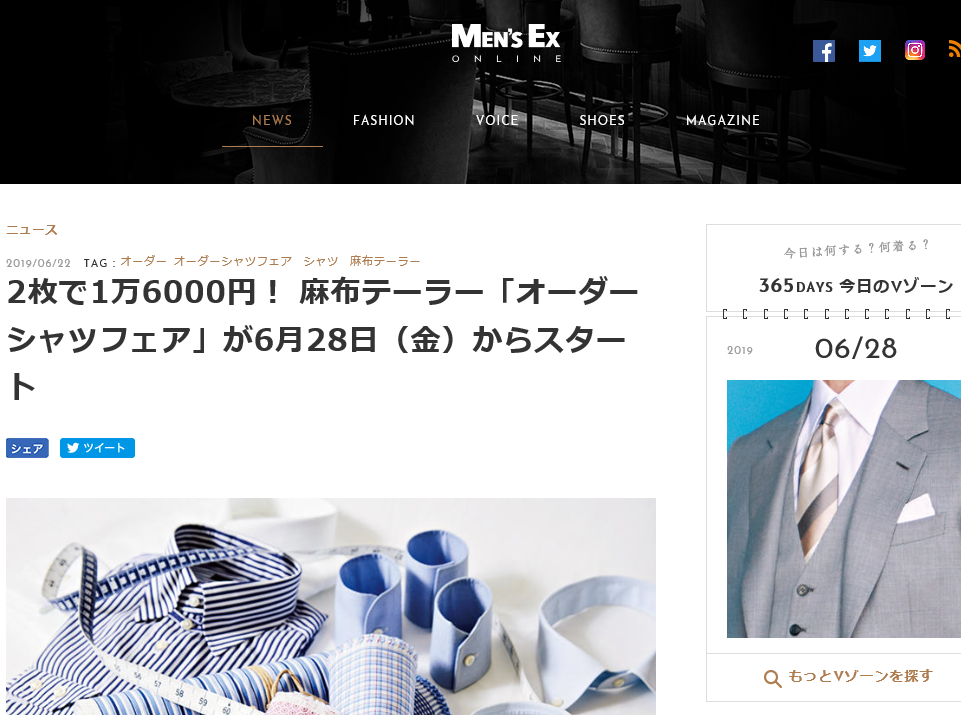The height and width of the screenshot is (715, 961).
Task: Click the magnifier icon beside もっとVゾーンを探す
Action: pyautogui.click(x=772, y=678)
